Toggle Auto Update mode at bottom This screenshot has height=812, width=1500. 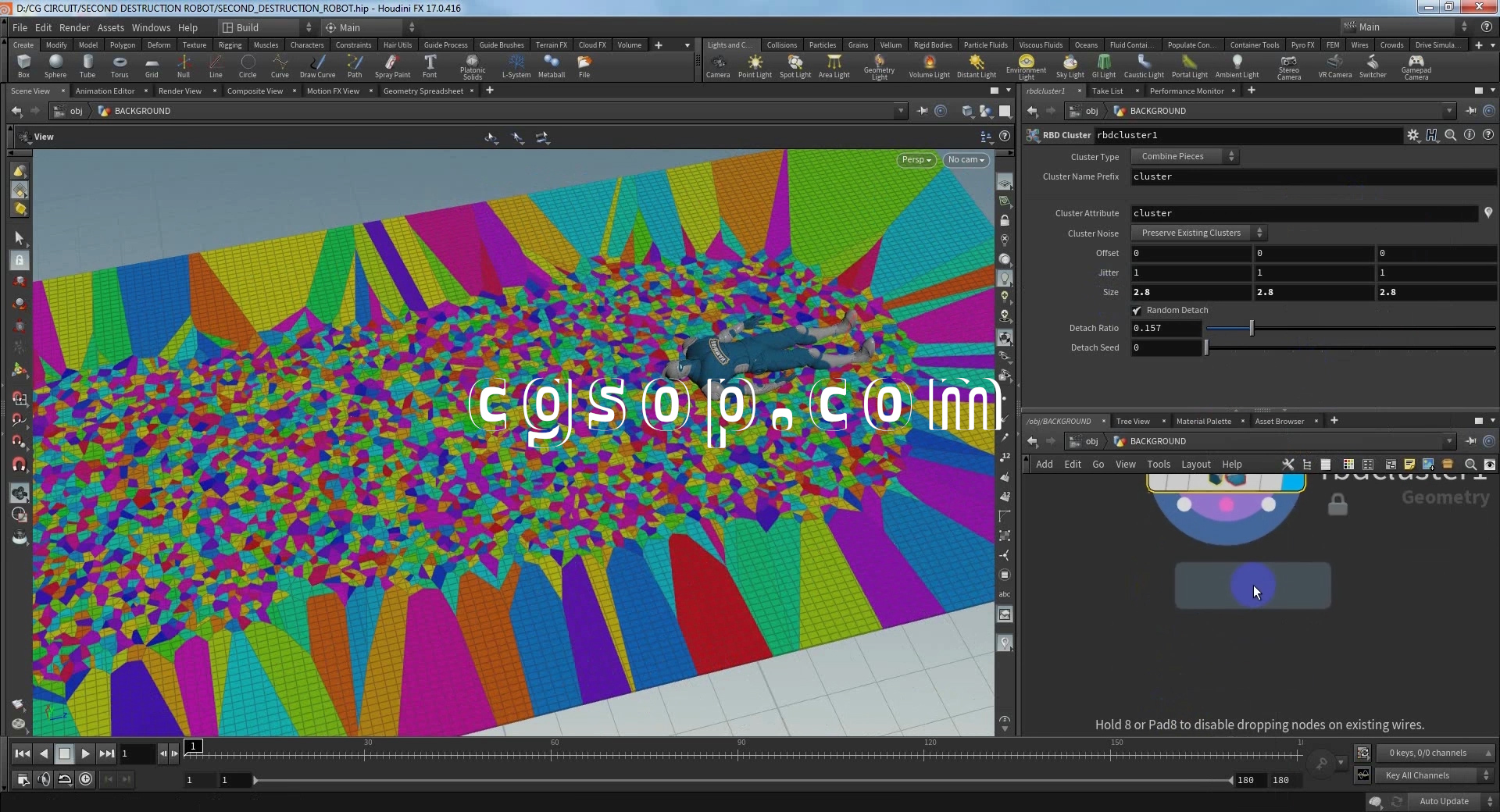[1443, 801]
